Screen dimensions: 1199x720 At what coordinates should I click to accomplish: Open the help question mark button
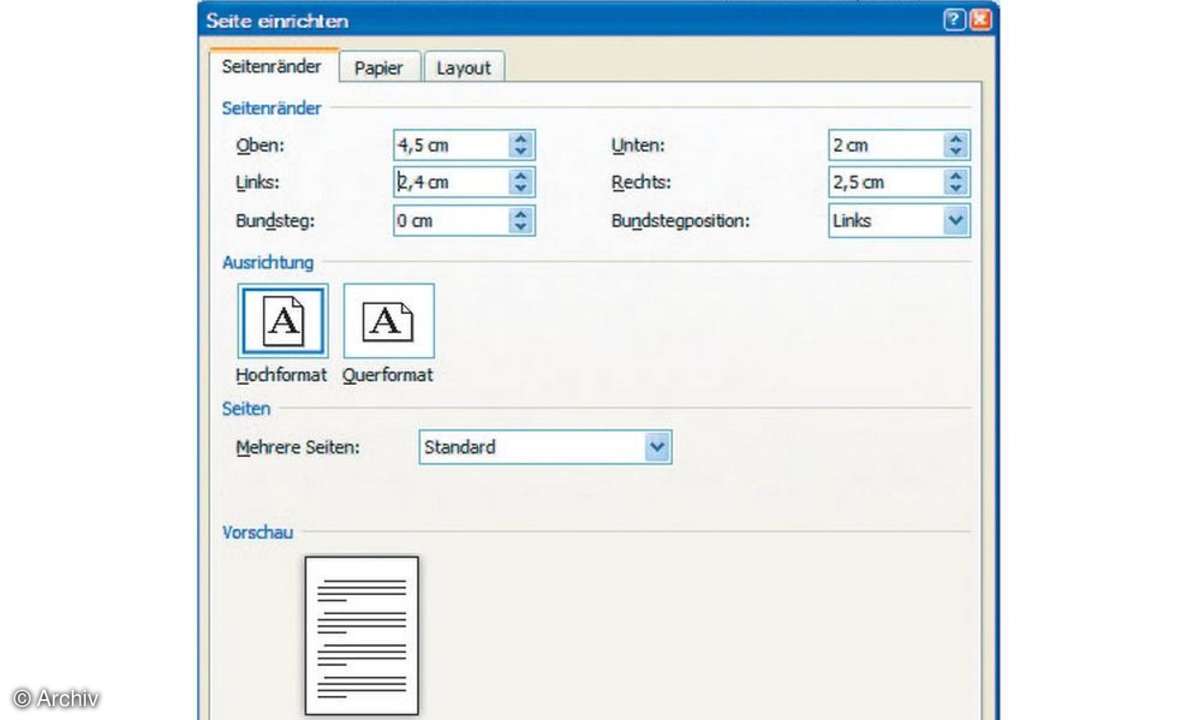[x=954, y=20]
